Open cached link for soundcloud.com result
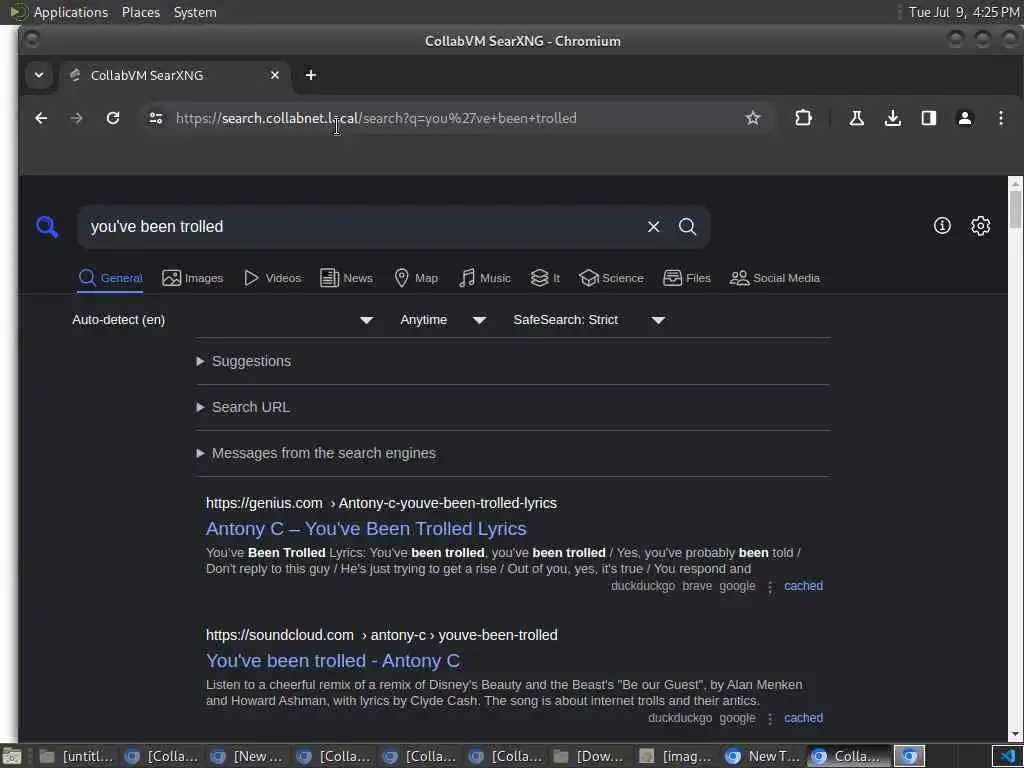 tap(803, 718)
